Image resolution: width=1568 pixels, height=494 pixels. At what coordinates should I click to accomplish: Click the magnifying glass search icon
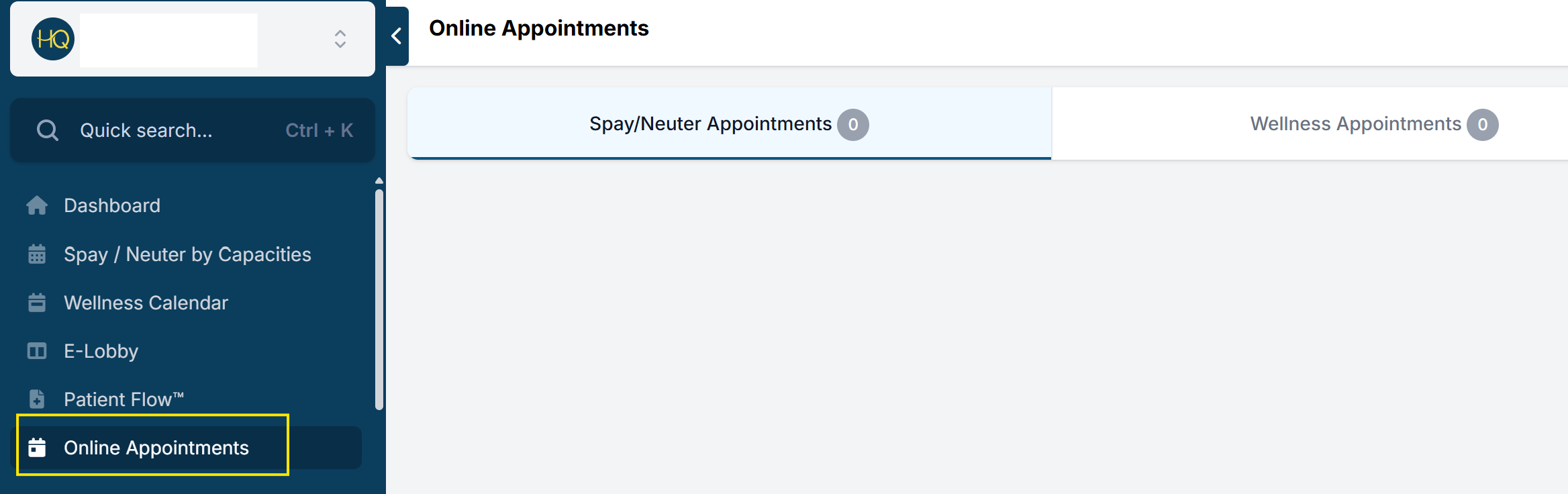pyautogui.click(x=47, y=130)
